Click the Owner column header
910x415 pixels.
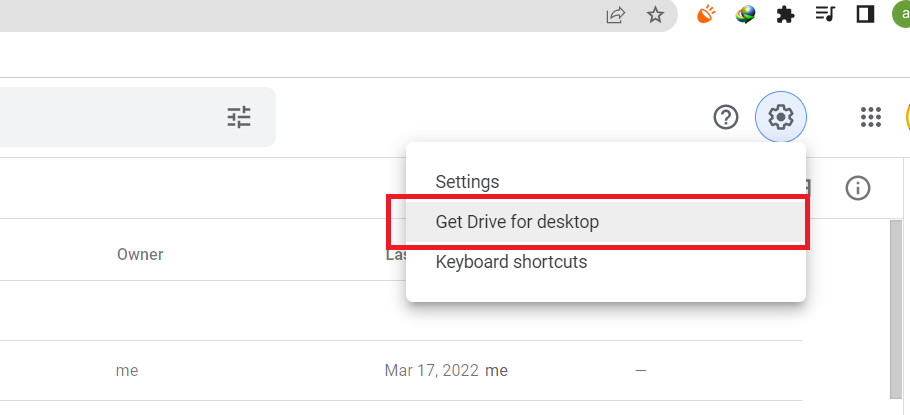click(140, 255)
